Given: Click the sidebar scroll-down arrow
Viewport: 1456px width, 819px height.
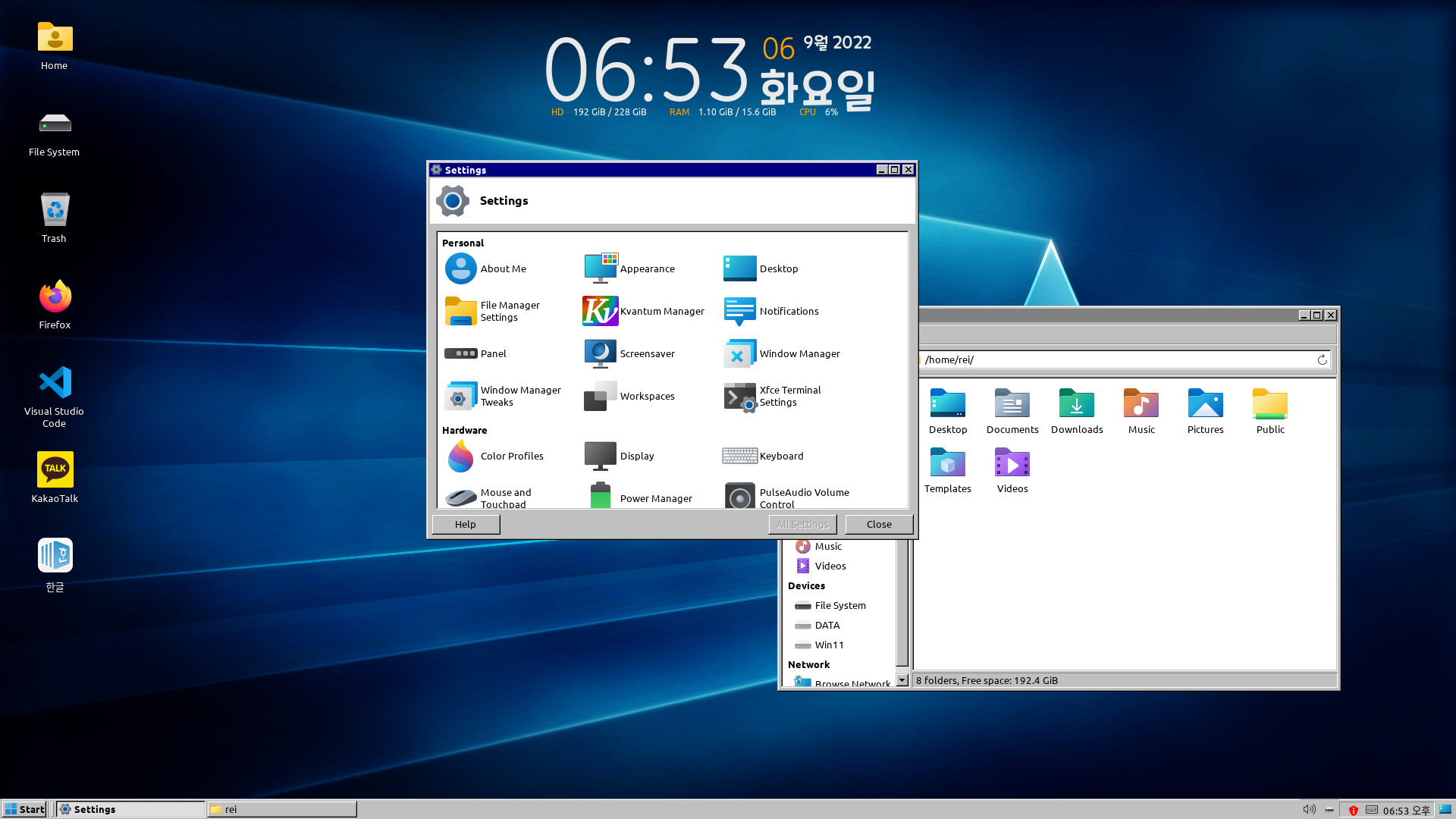Looking at the screenshot, I should tap(902, 680).
